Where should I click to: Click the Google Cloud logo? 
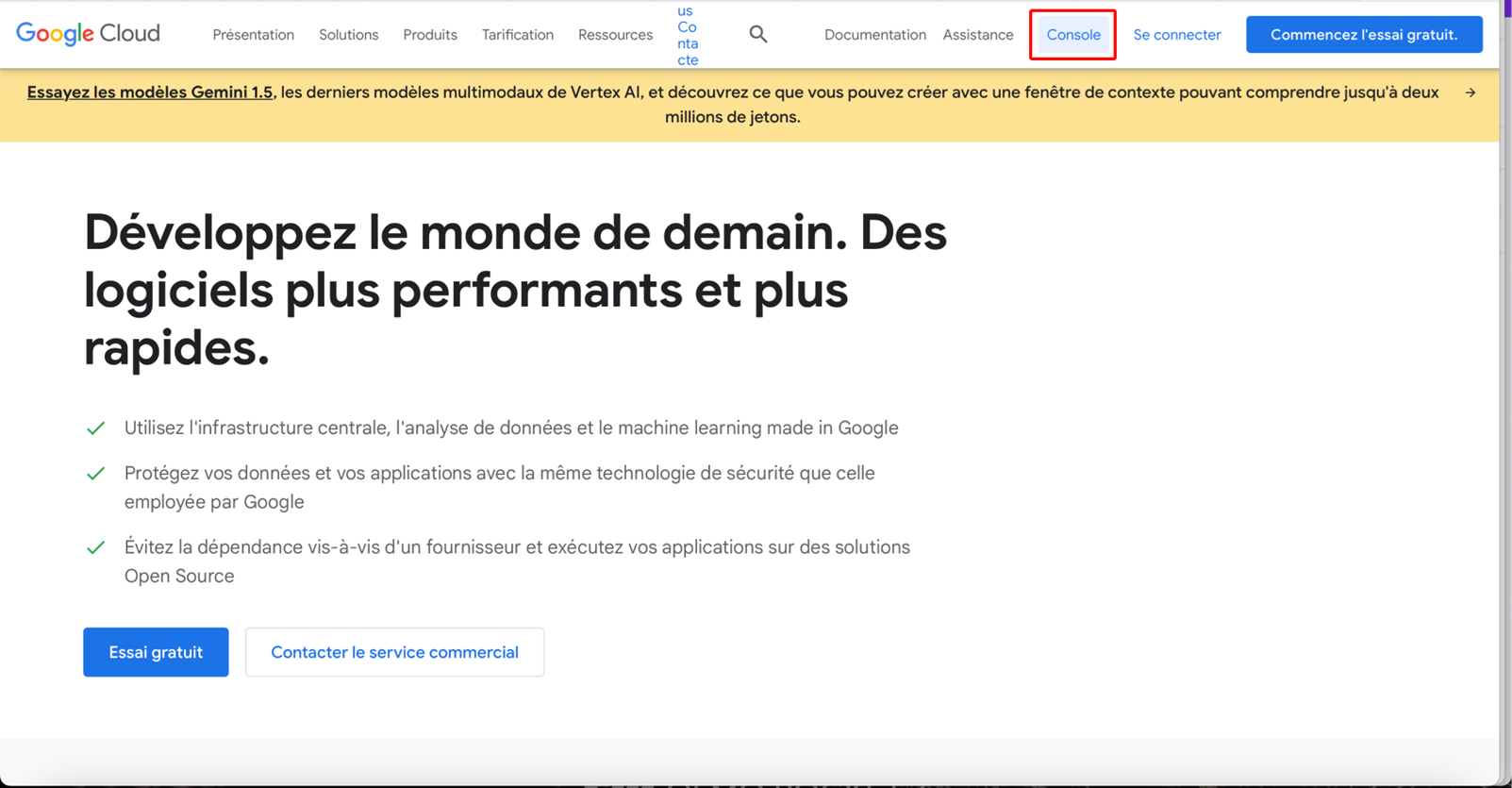(x=89, y=34)
